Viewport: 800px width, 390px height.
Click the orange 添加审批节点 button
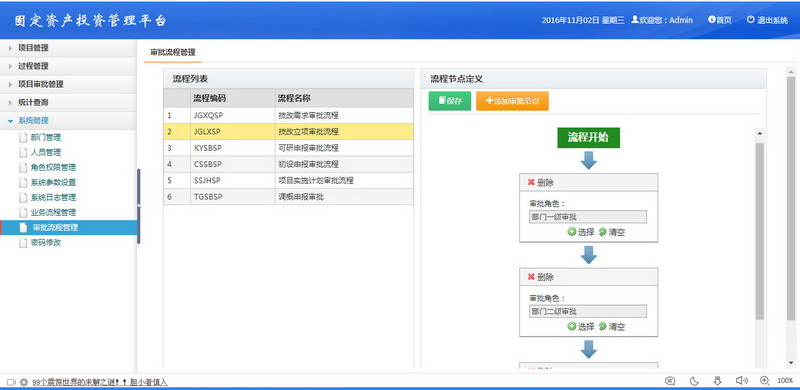pyautogui.click(x=512, y=101)
